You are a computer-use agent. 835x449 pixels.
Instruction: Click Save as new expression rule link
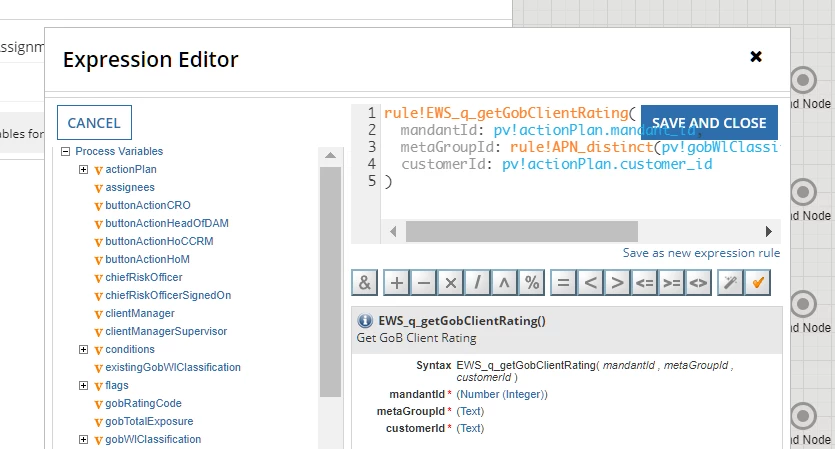[701, 253]
